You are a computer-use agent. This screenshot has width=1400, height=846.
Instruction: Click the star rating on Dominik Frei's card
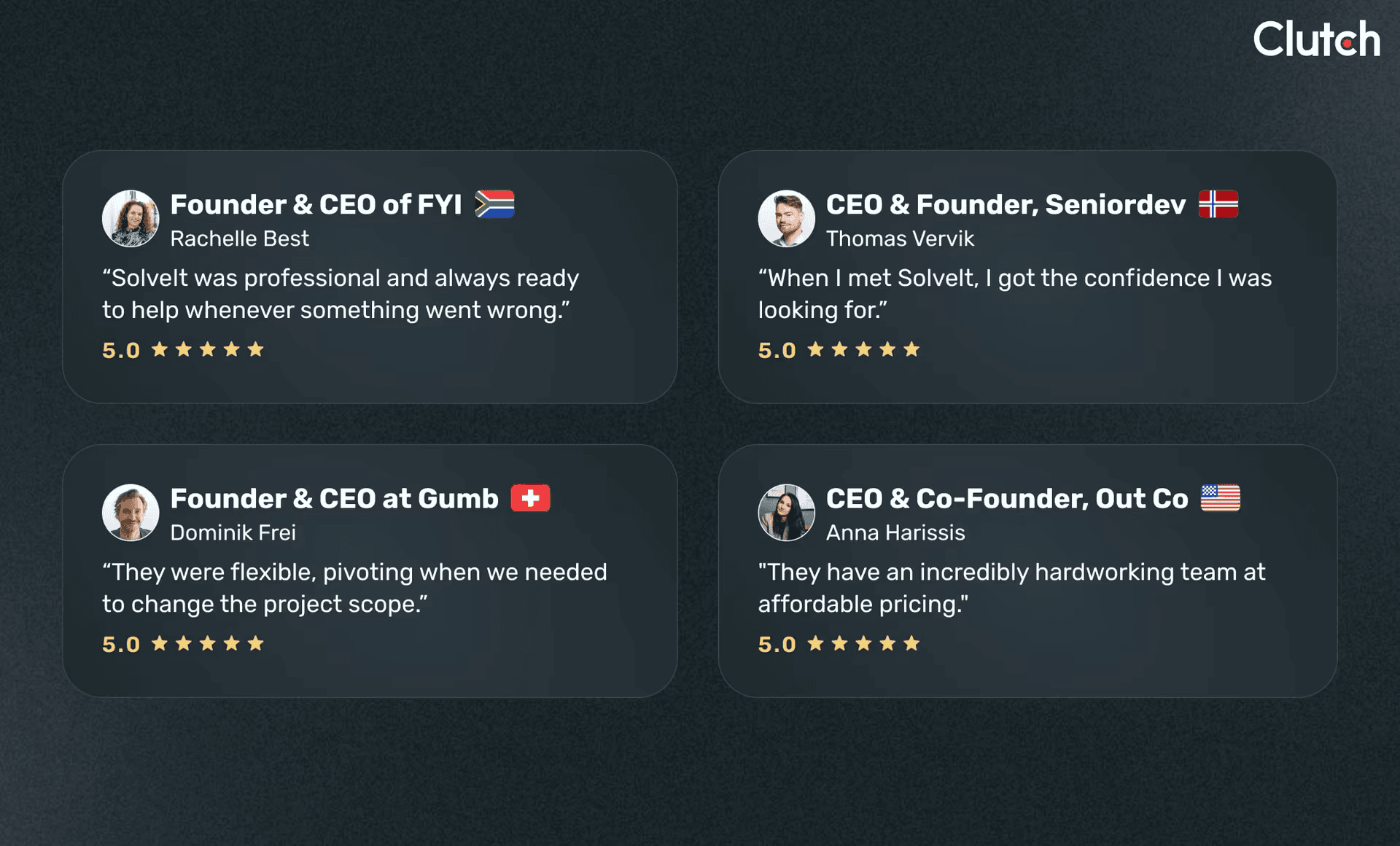pos(207,644)
